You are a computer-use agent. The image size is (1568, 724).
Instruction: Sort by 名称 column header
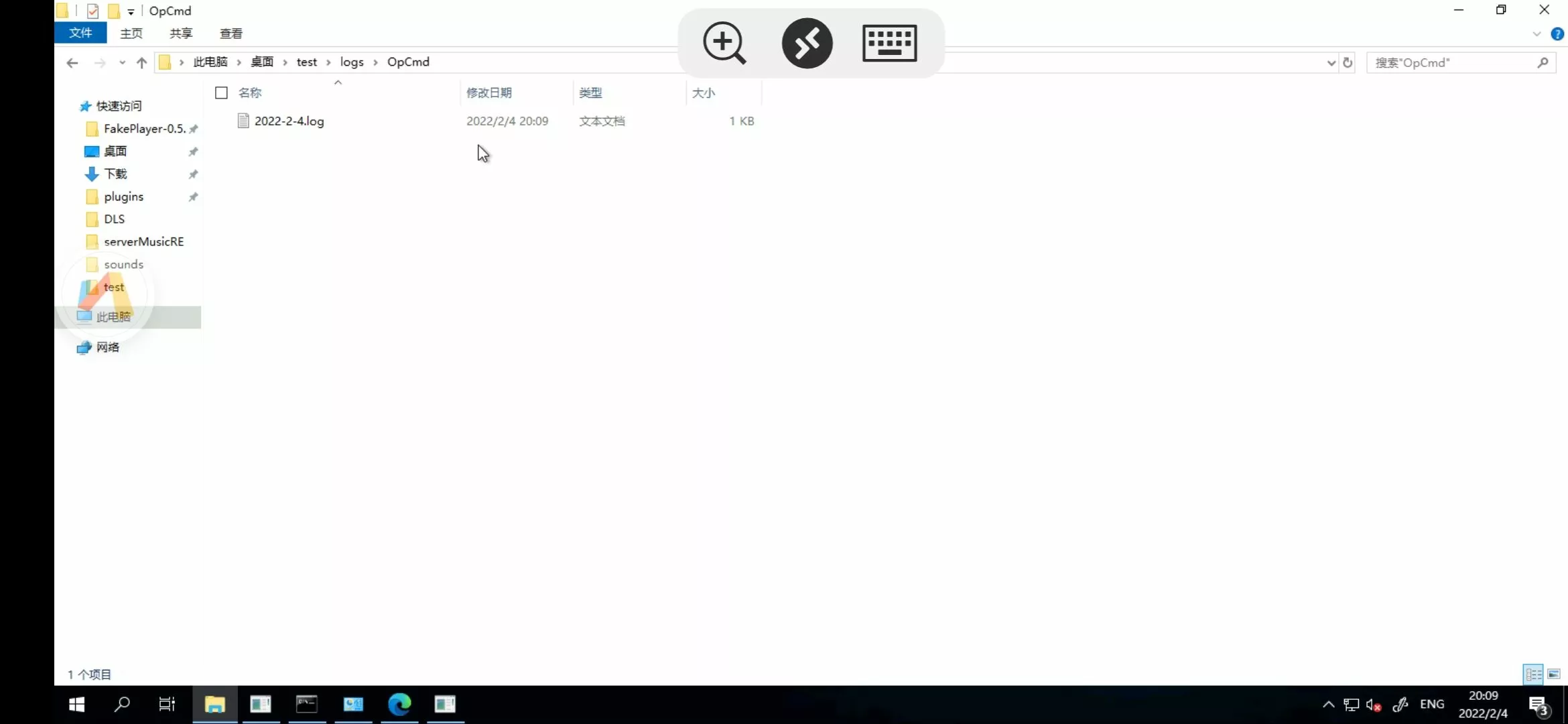click(x=250, y=93)
